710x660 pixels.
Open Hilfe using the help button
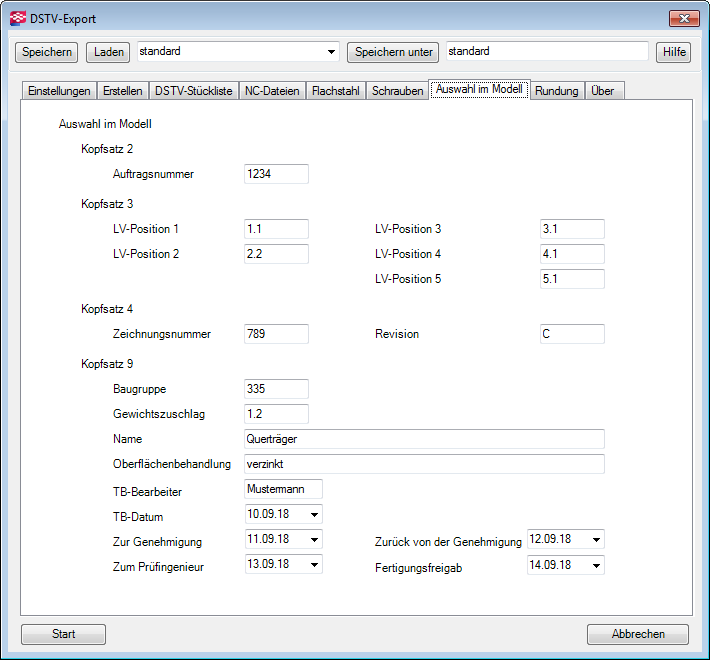tap(673, 51)
